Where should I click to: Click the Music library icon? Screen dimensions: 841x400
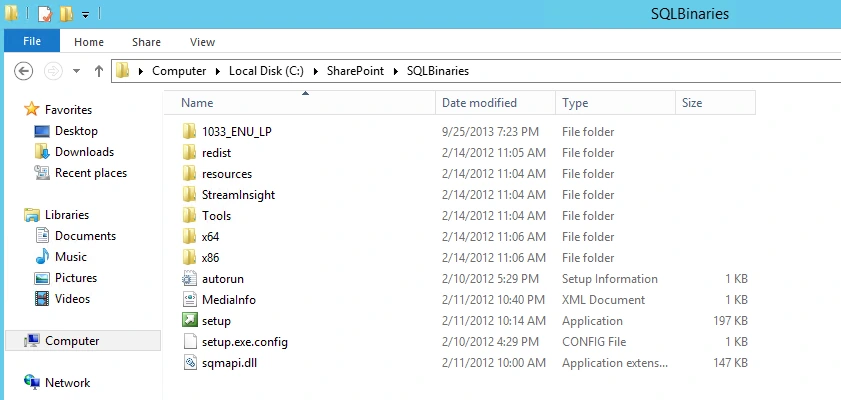[42, 256]
